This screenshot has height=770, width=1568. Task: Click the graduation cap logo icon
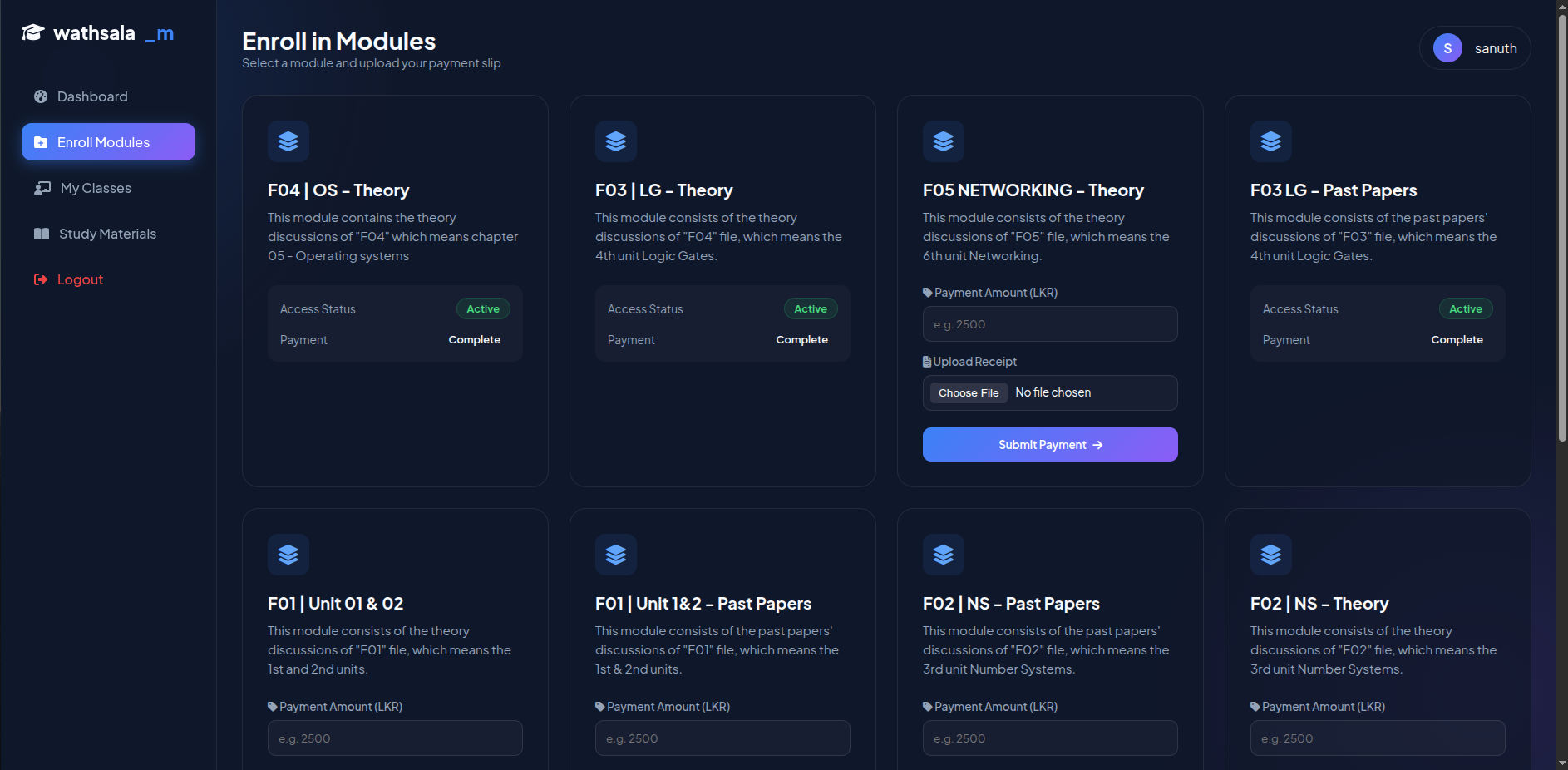pos(32,32)
